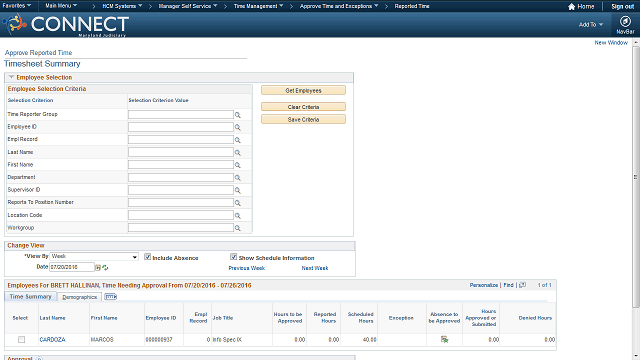Viewport: 640px width, 360px height.
Task: Click the Clear Criteria button
Action: tap(303, 107)
